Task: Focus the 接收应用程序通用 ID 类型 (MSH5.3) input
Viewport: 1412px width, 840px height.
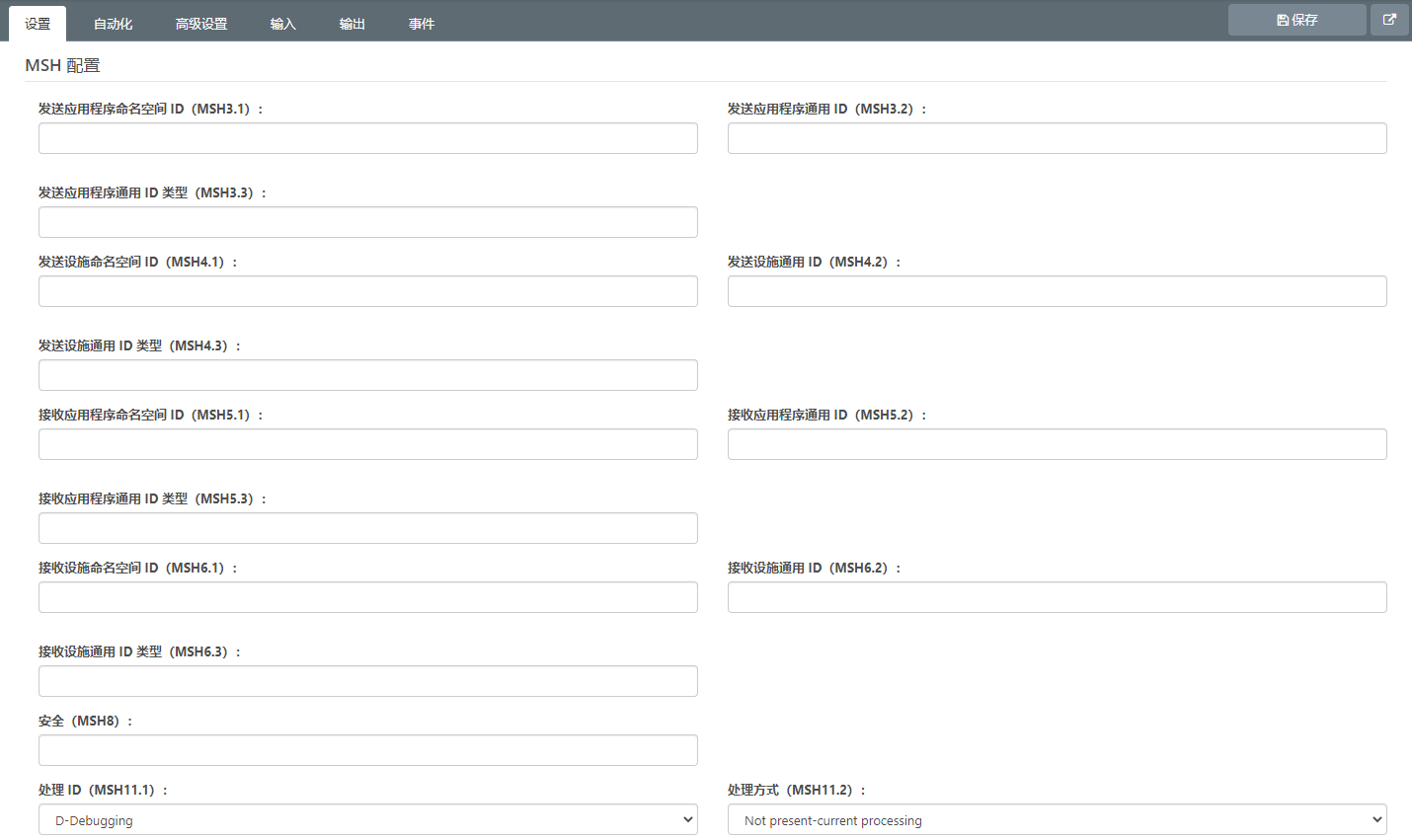Action: pos(368,528)
